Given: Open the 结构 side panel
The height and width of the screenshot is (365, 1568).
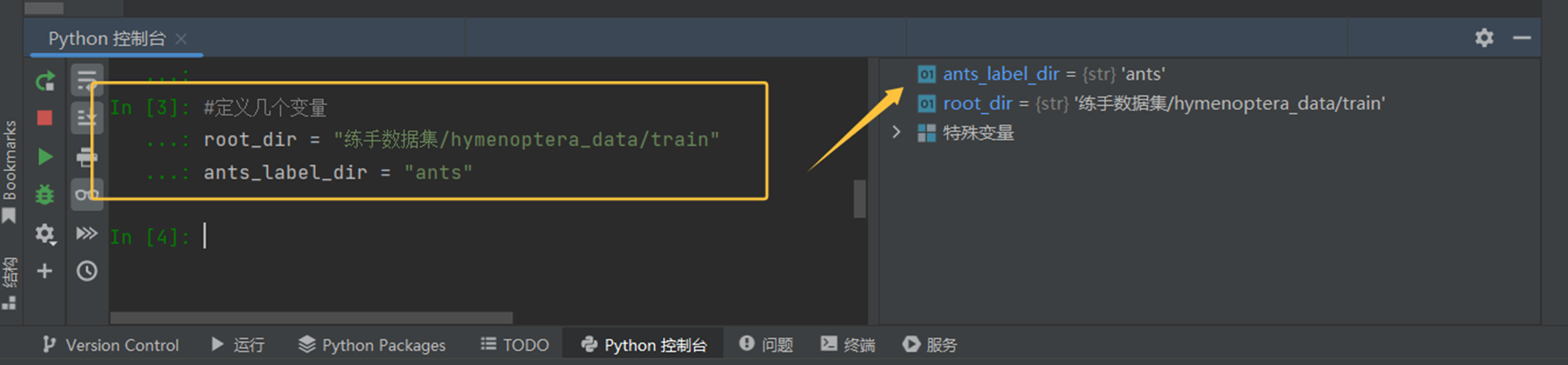Looking at the screenshot, I should (9, 283).
